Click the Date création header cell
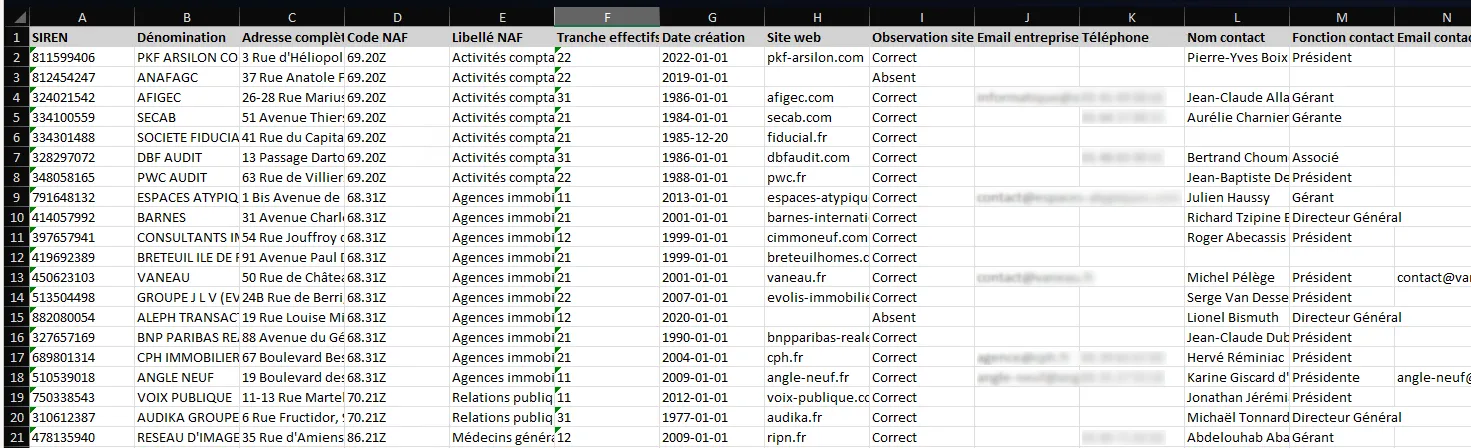 pos(712,37)
